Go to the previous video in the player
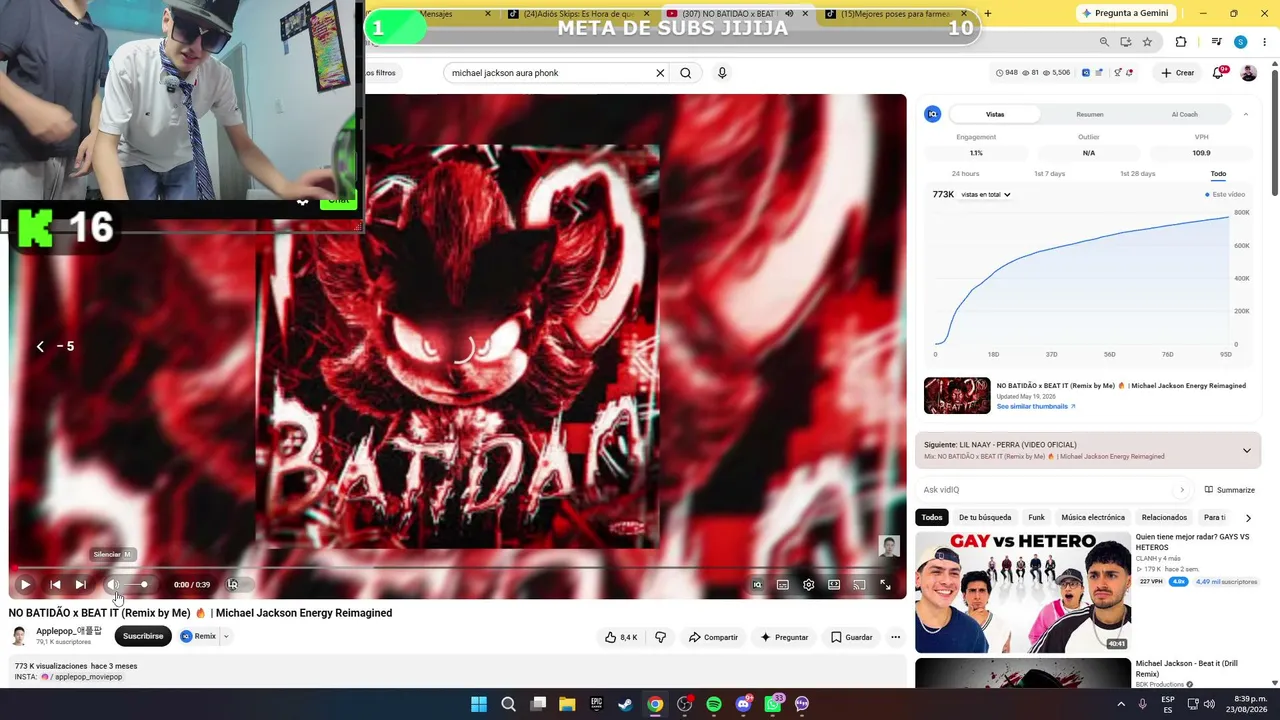 [55, 585]
